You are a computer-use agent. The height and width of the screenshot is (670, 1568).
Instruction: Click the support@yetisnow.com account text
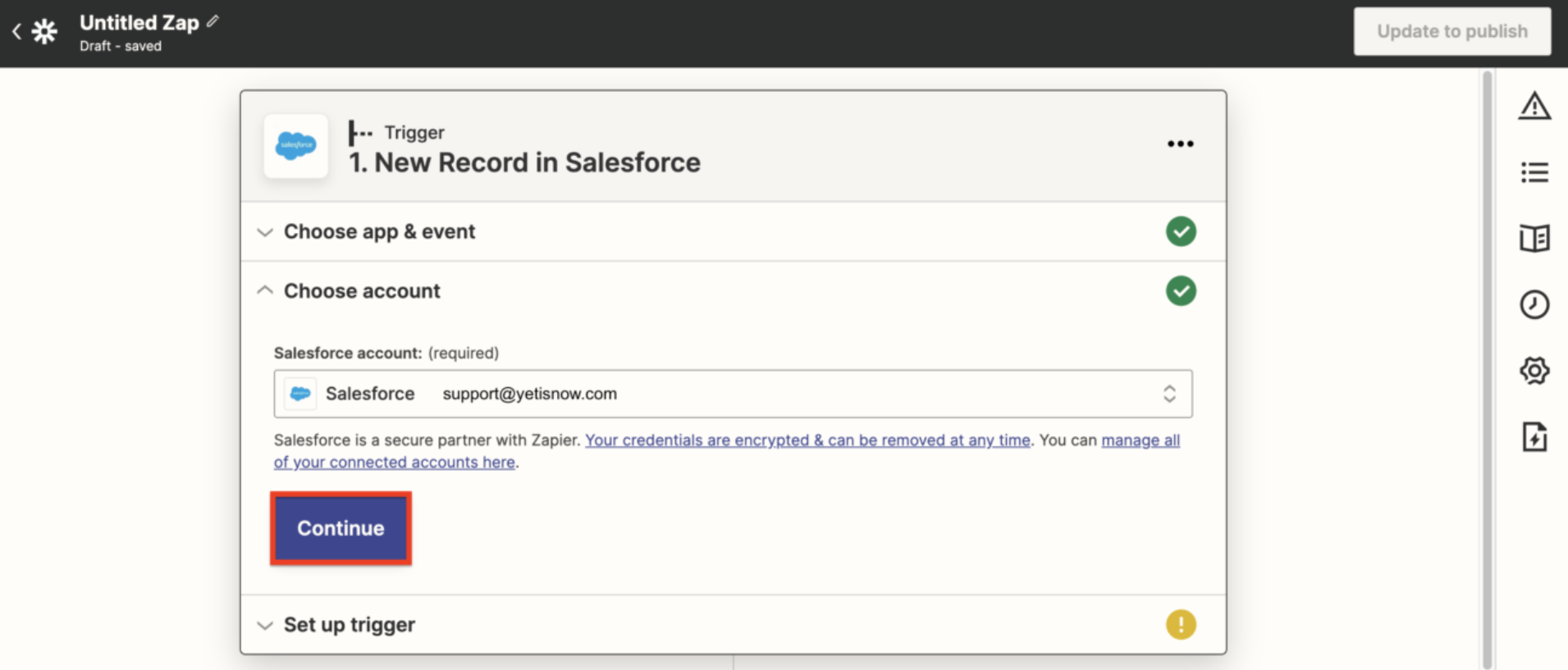coord(529,394)
